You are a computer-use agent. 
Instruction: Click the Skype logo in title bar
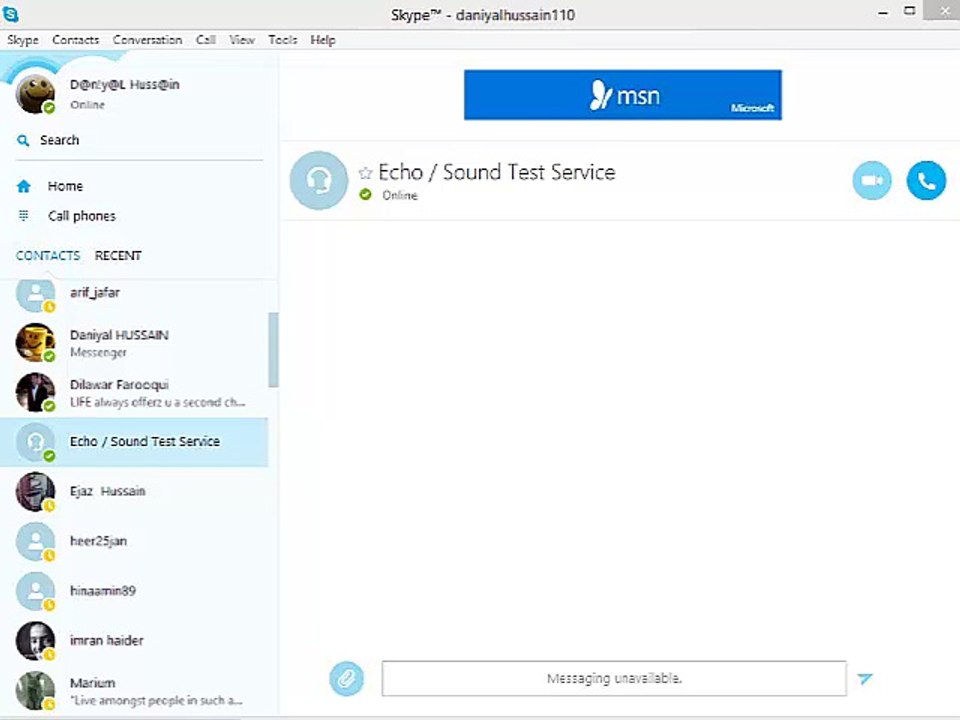coord(10,13)
